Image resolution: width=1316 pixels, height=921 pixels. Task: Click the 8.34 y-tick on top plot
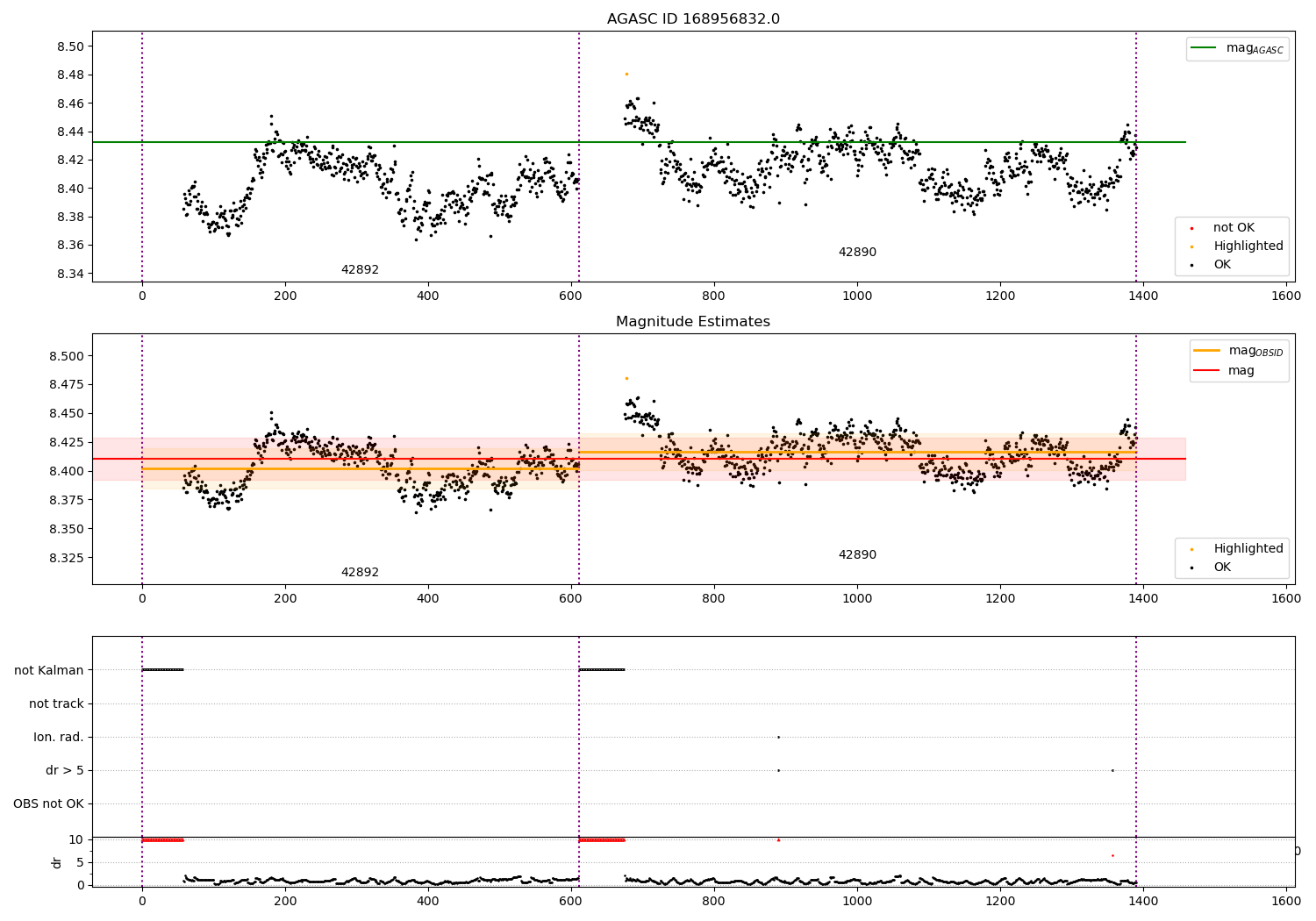[x=70, y=274]
